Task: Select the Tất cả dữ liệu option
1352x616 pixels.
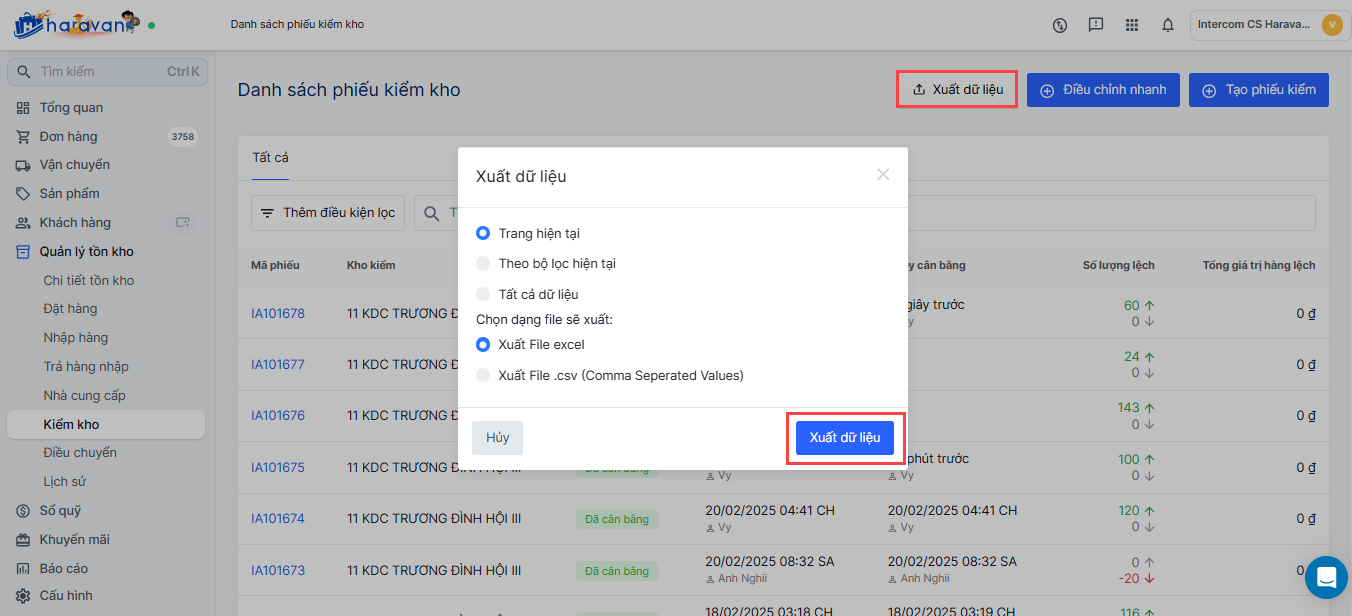Action: coord(483,295)
